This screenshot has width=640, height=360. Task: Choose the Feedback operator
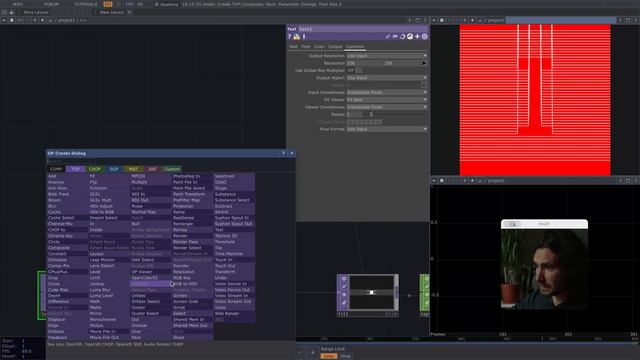click(x=67, y=337)
